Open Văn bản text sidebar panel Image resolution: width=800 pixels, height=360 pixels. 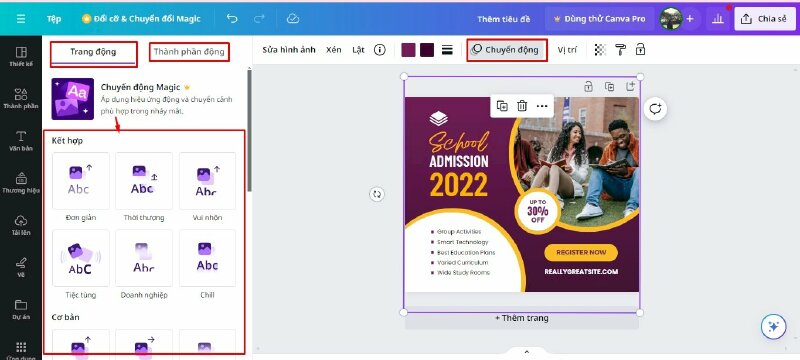pyautogui.click(x=21, y=141)
